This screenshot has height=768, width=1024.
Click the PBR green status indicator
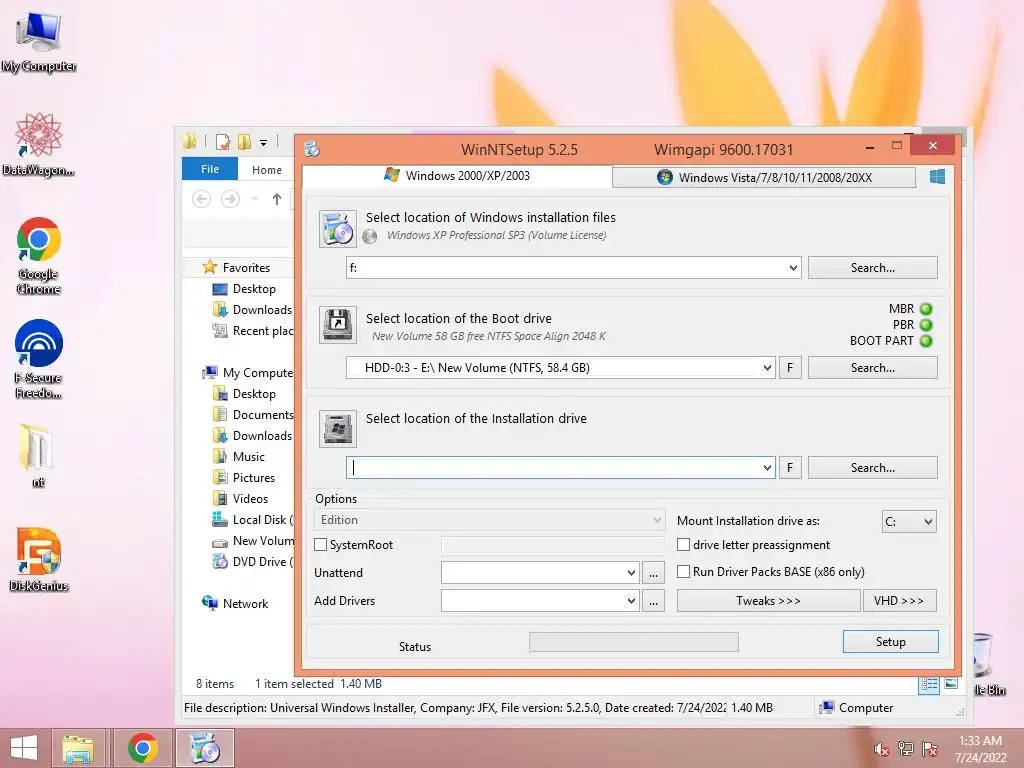[926, 325]
